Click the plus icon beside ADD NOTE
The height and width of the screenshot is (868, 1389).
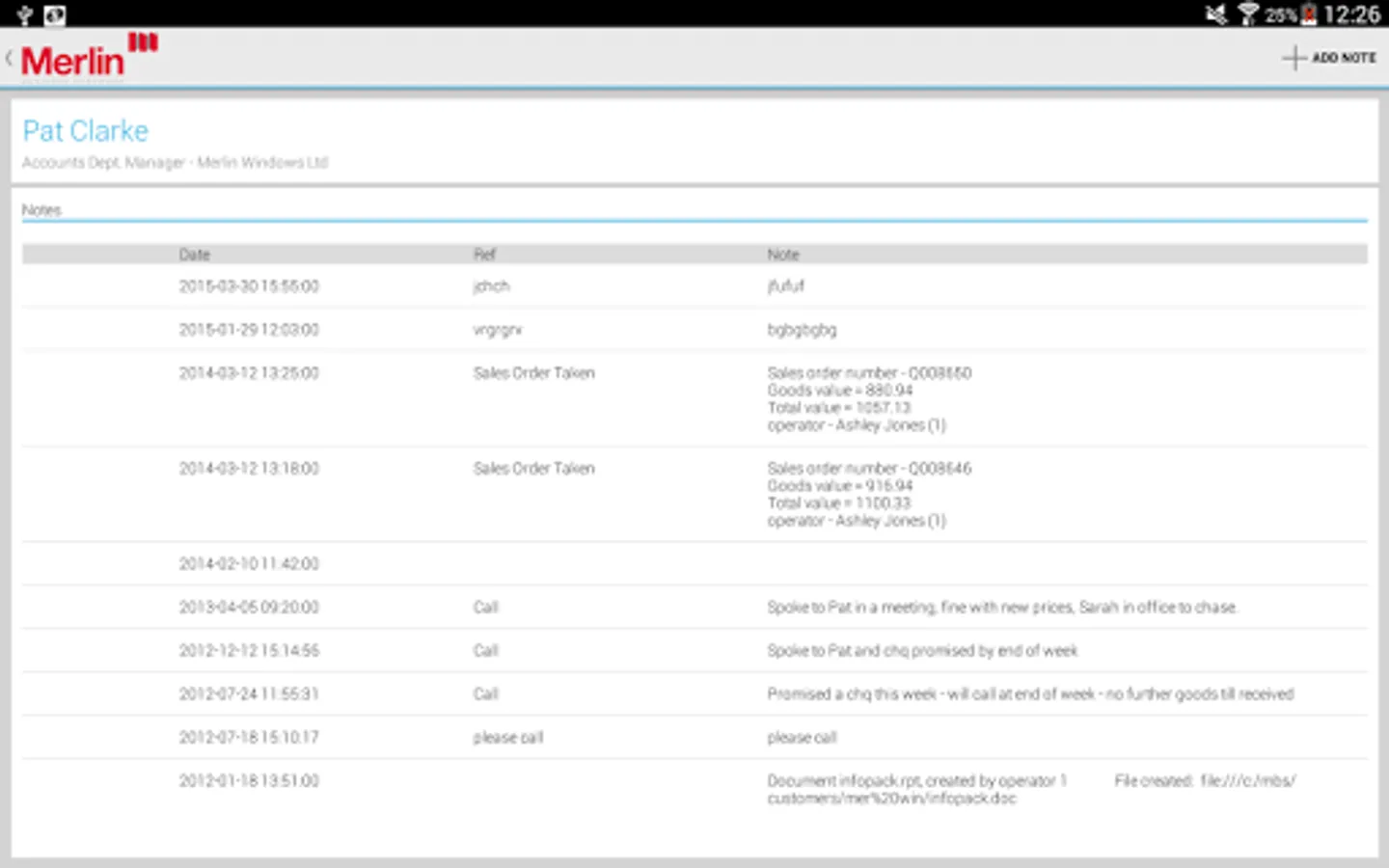[1294, 58]
